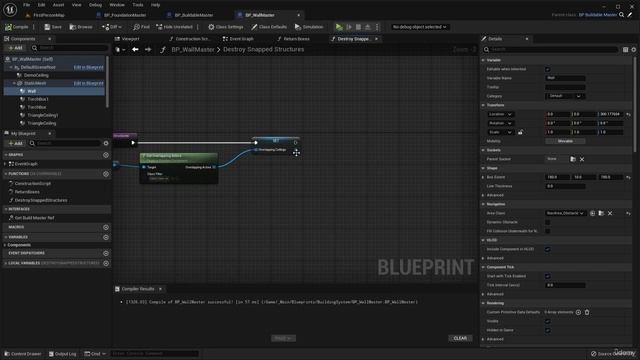
Task: Navigate back in graph history
Action: [135, 49]
